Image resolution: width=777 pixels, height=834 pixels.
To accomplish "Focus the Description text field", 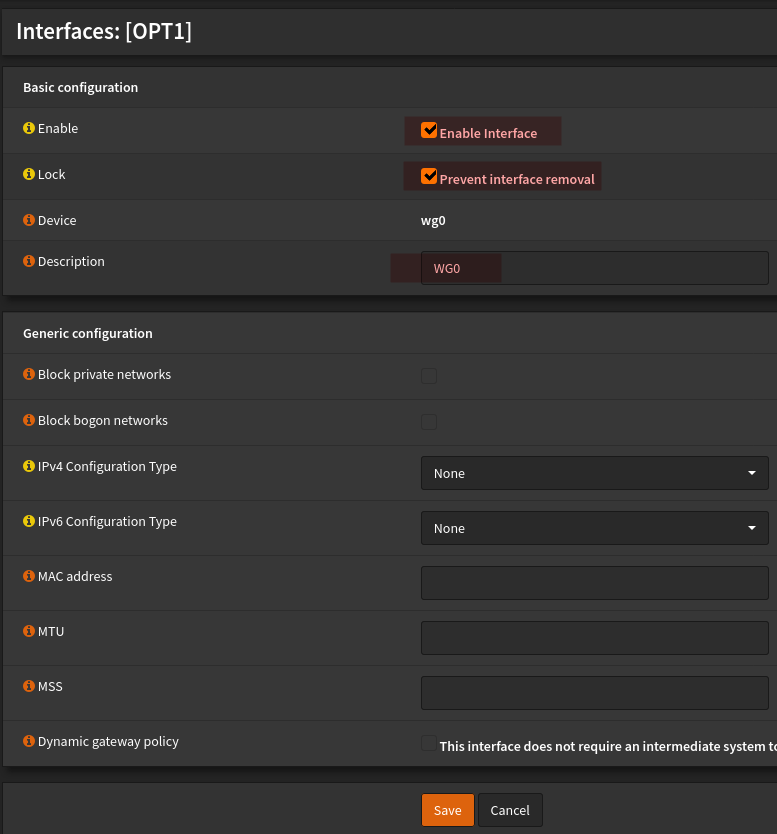I will 594,268.
